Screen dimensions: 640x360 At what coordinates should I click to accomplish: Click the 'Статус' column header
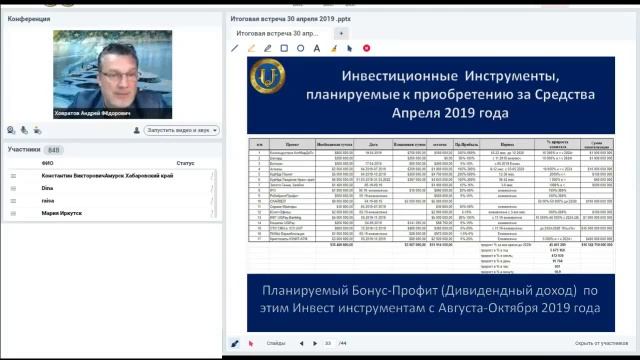point(185,163)
